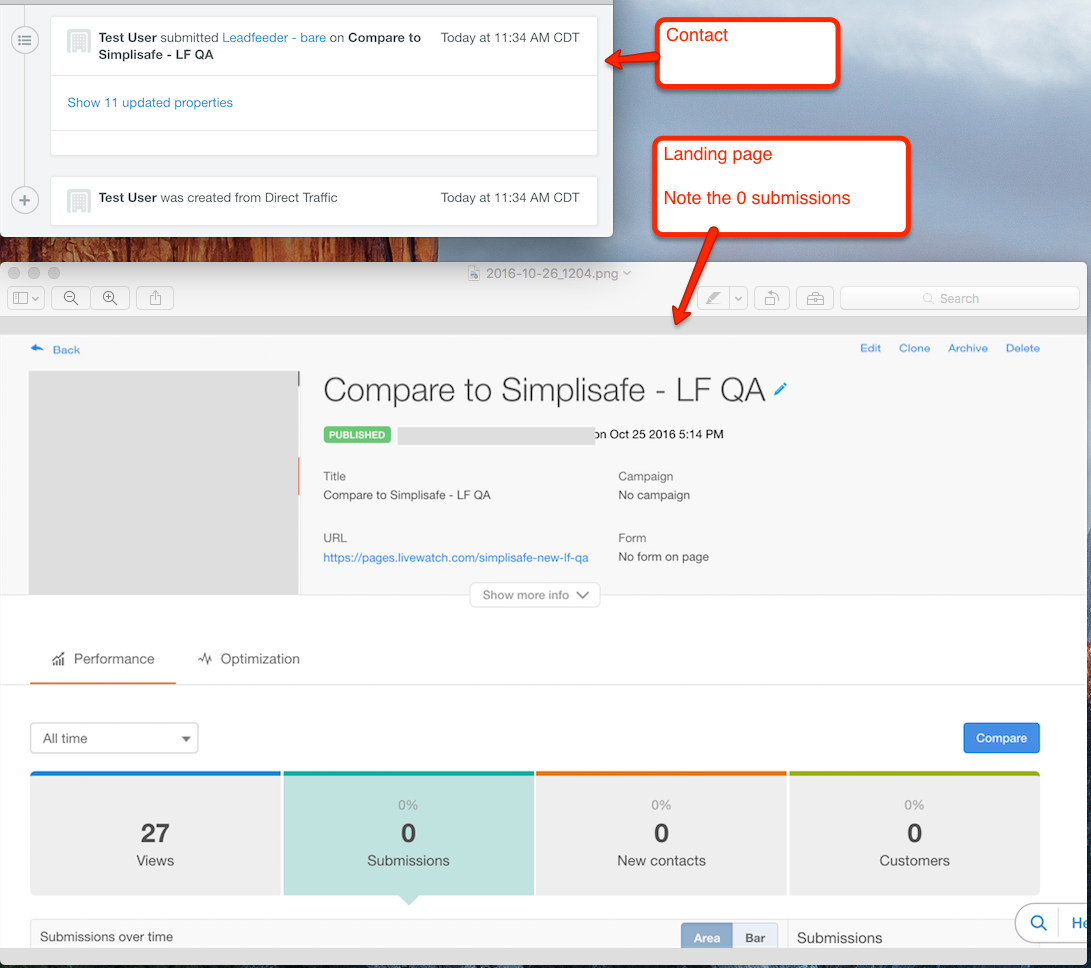The height and width of the screenshot is (968, 1091).
Task: Click the filter list icon atop the timeline
Action: click(x=24, y=40)
